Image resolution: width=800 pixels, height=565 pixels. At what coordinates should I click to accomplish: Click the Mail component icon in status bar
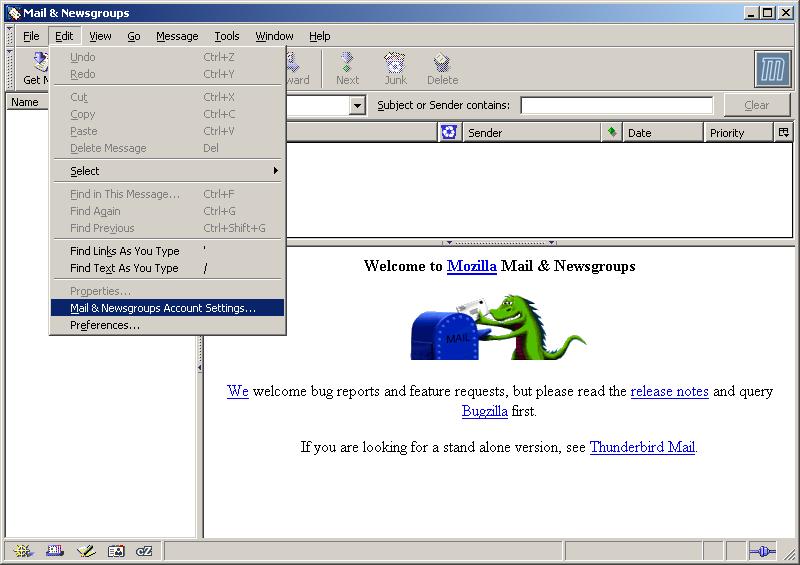tap(54, 551)
